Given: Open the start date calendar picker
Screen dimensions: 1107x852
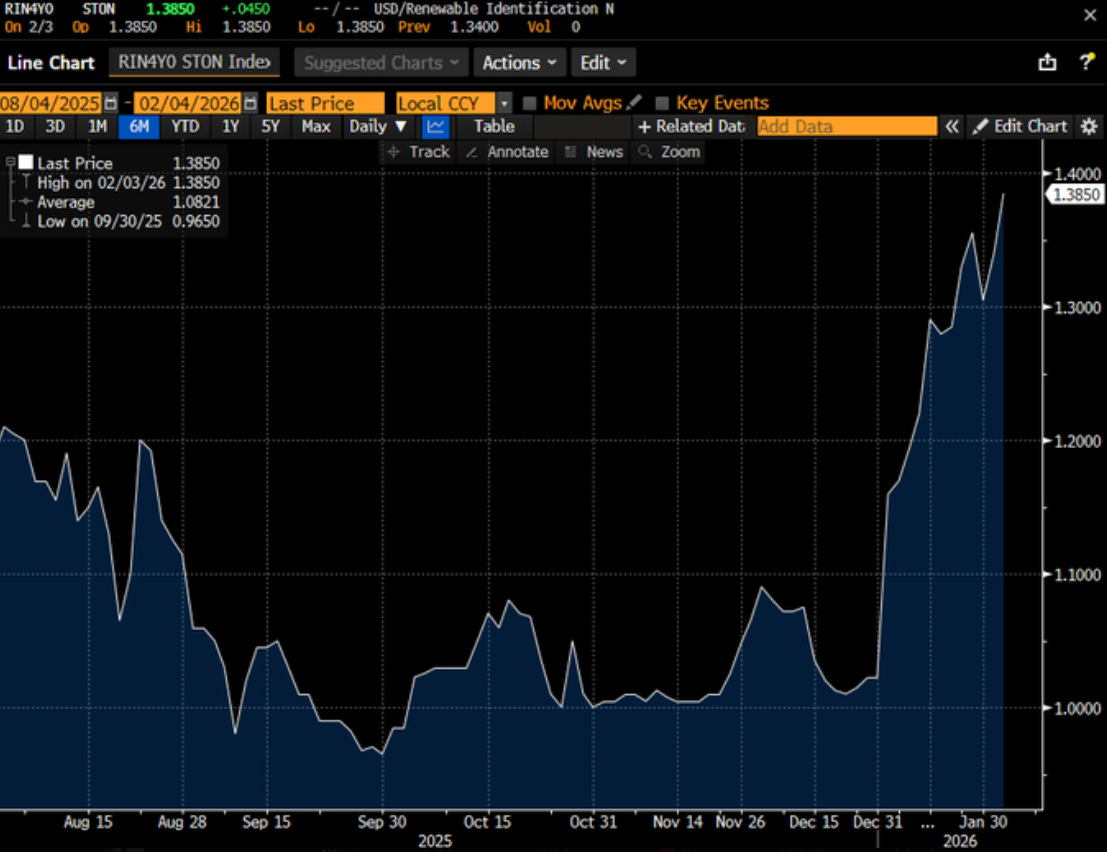Looking at the screenshot, I should [110, 104].
